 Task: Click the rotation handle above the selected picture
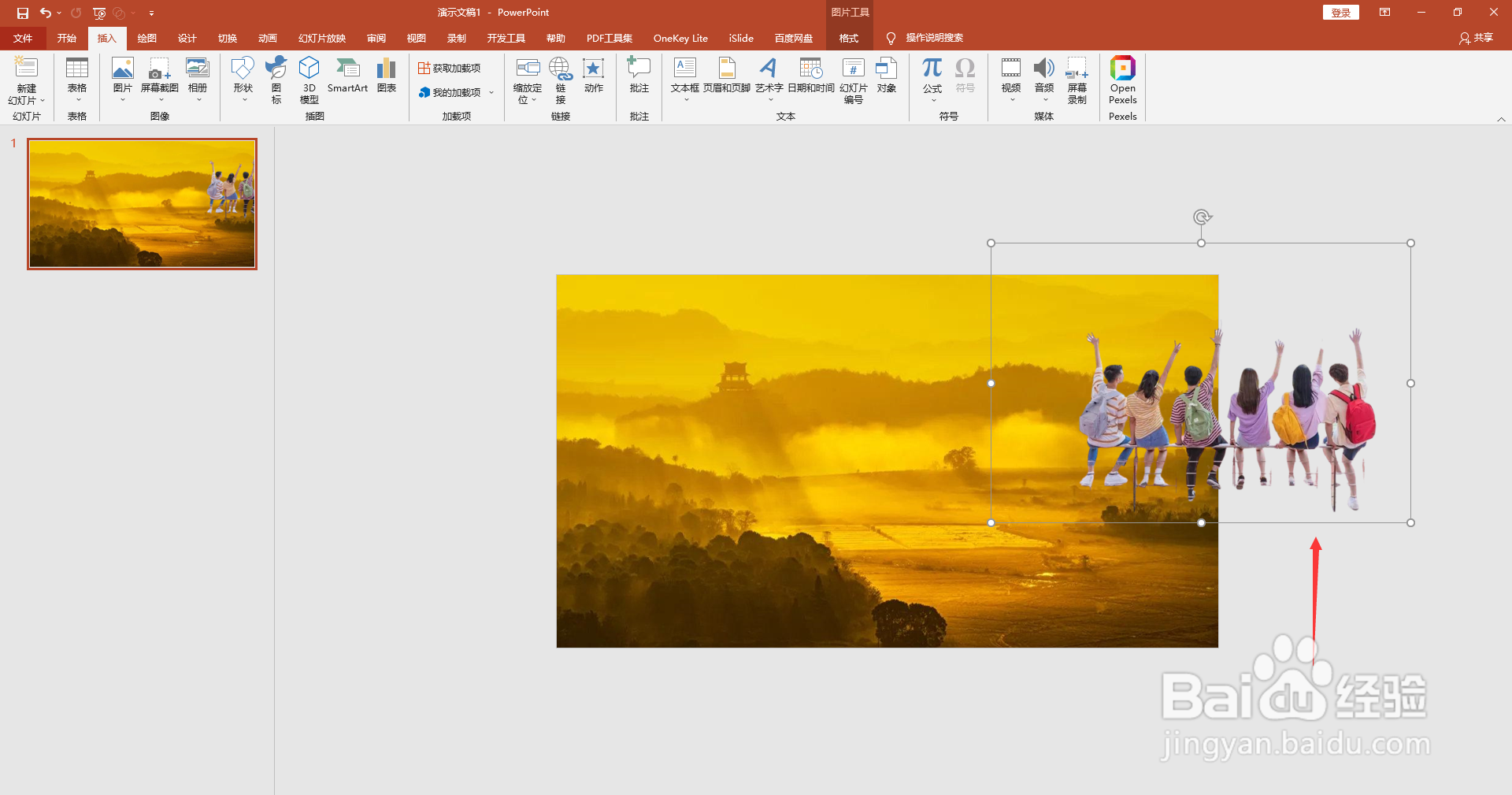pyautogui.click(x=1202, y=217)
